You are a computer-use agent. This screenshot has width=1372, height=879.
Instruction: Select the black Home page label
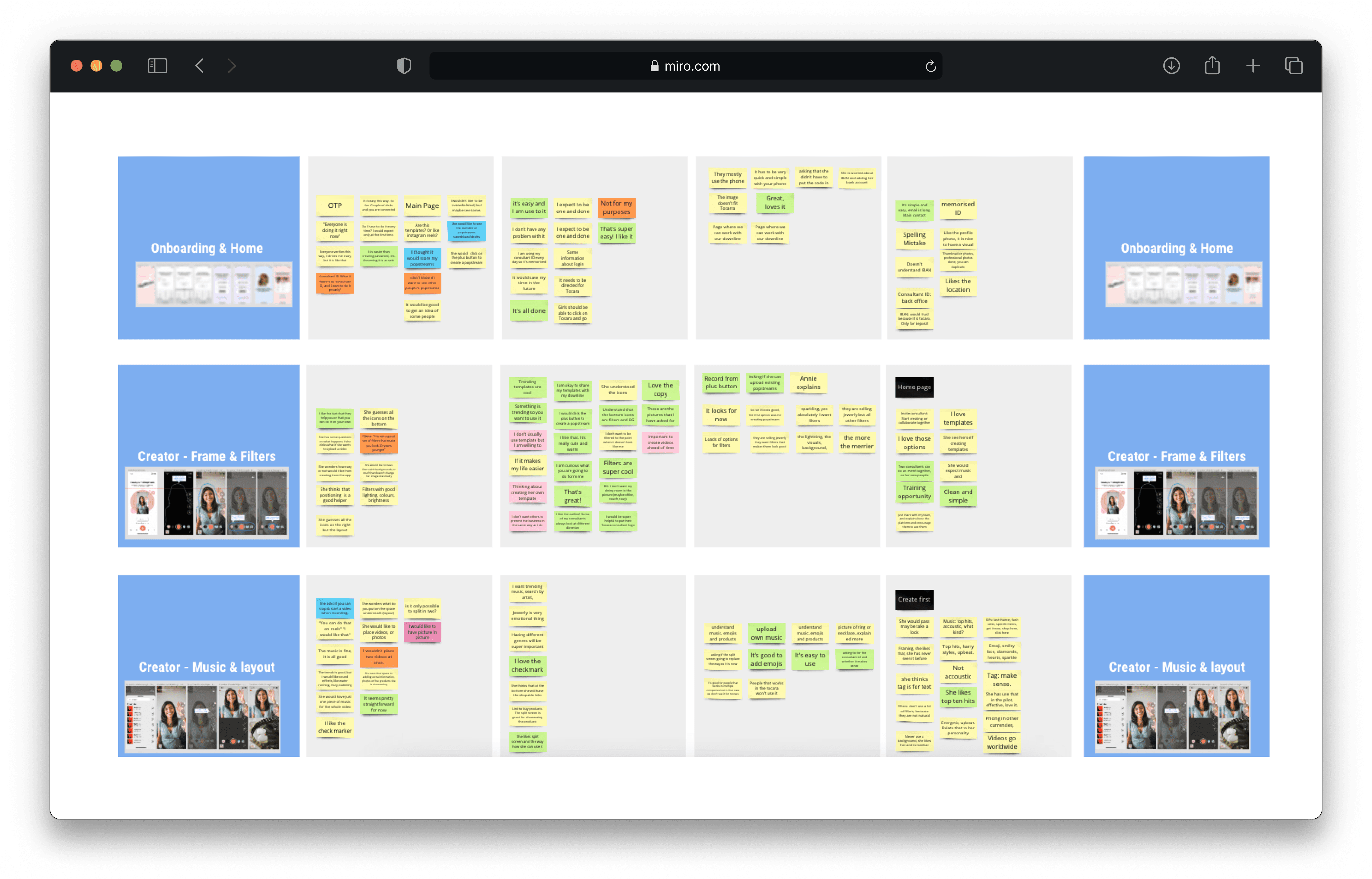pyautogui.click(x=914, y=387)
